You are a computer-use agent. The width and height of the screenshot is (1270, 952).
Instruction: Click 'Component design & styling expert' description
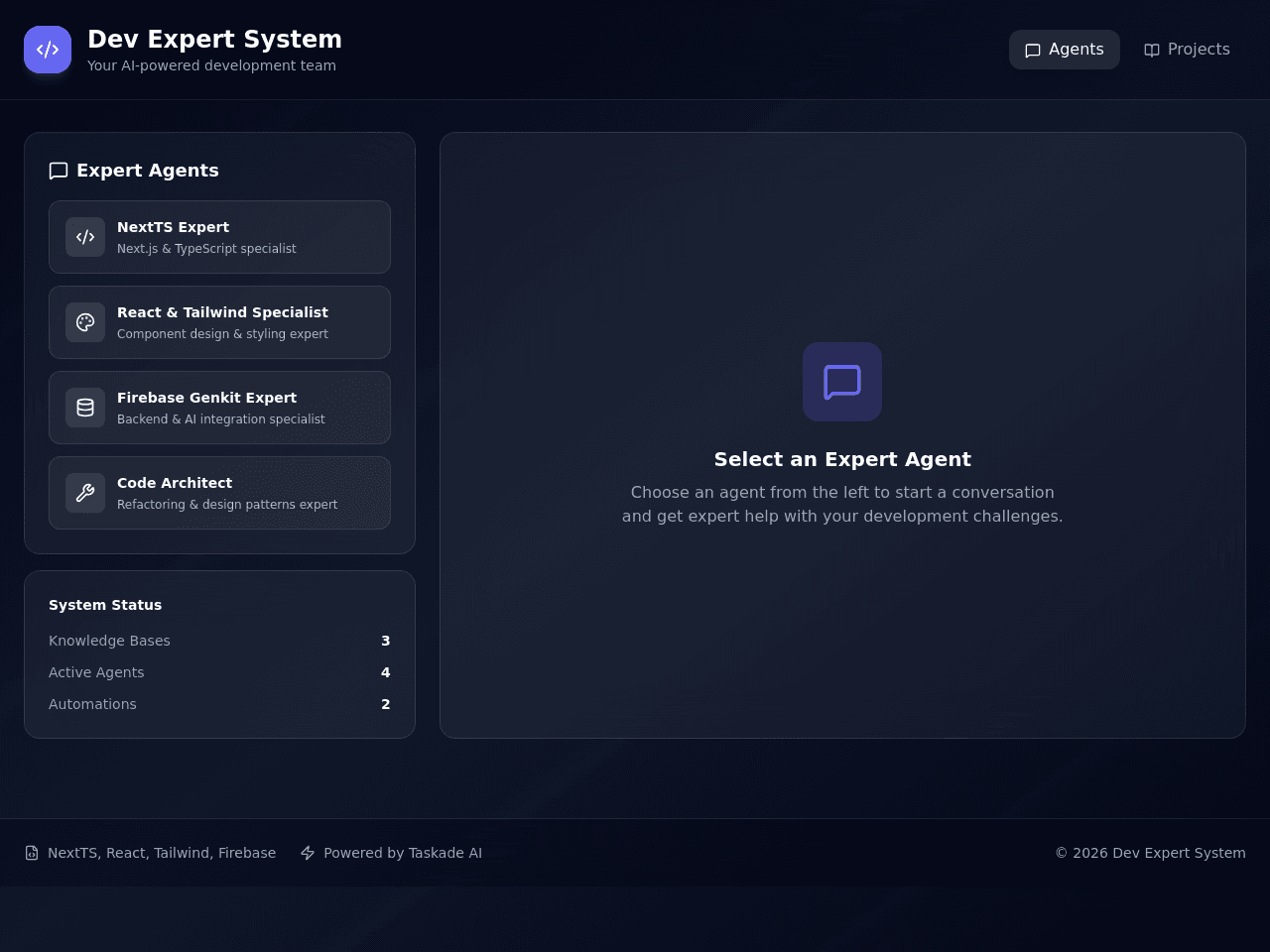click(x=222, y=334)
